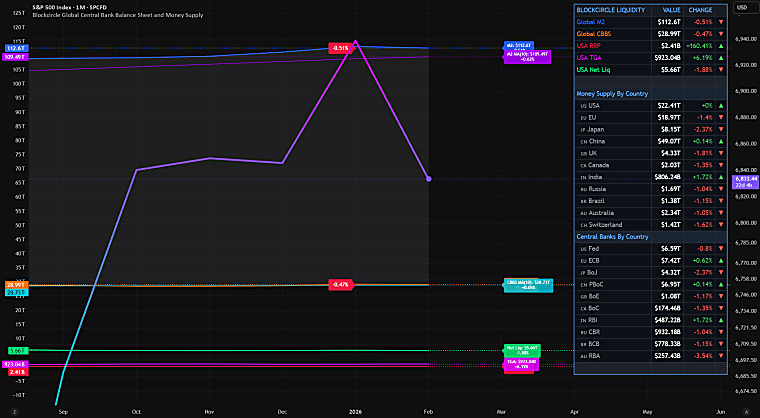The height and width of the screenshot is (418, 760).
Task: Open the USD currency selector
Action: click(x=742, y=8)
